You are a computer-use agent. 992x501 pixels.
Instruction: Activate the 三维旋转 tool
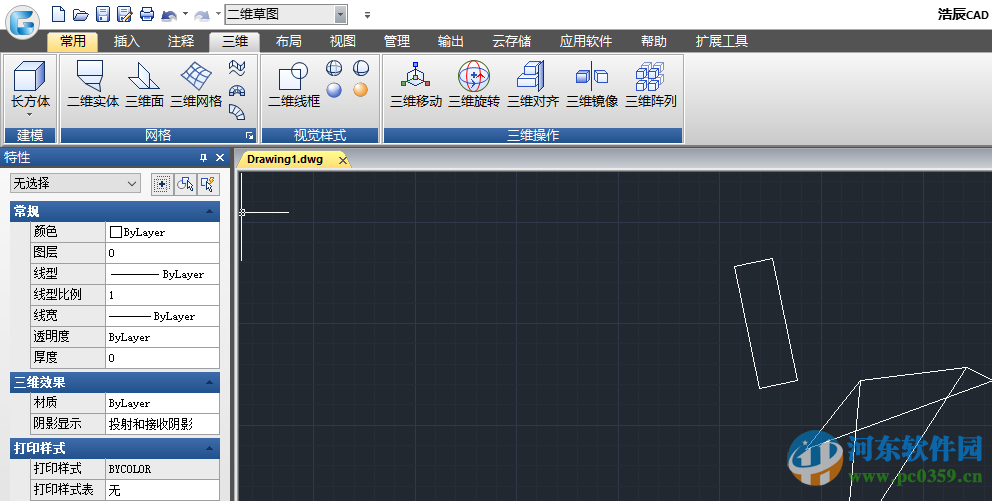coord(474,84)
